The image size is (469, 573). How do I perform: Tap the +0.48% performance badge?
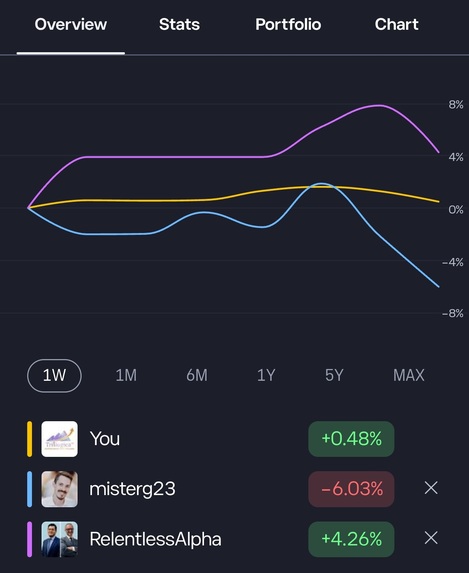351,439
